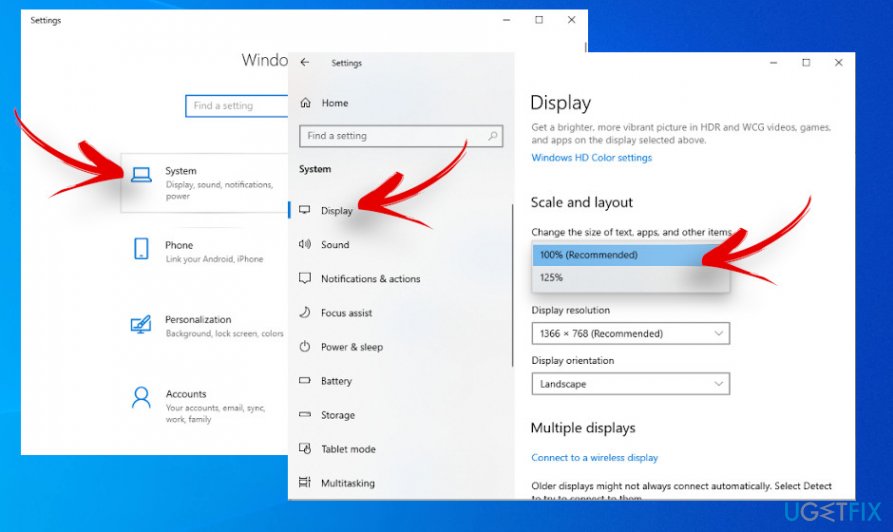Click Find a setting box in sidebar
893x532 pixels.
(x=401, y=136)
